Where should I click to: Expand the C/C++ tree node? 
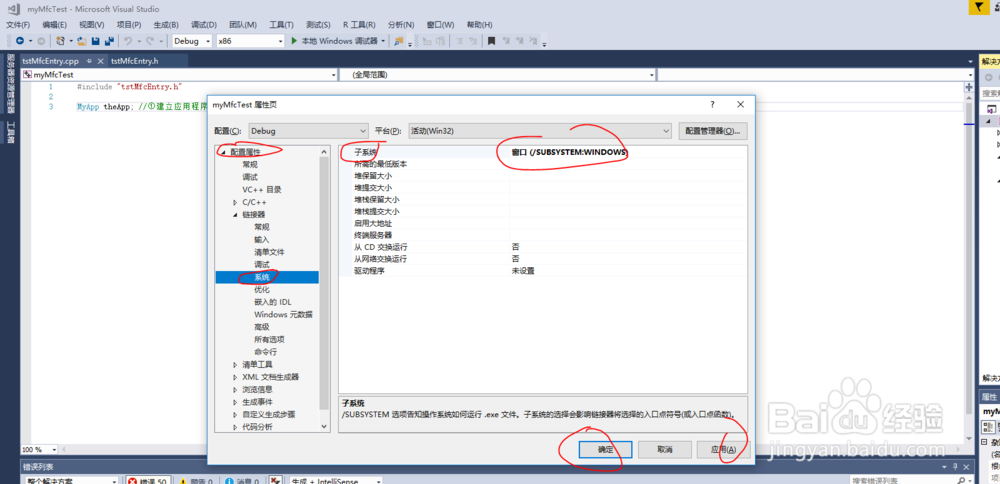235,202
